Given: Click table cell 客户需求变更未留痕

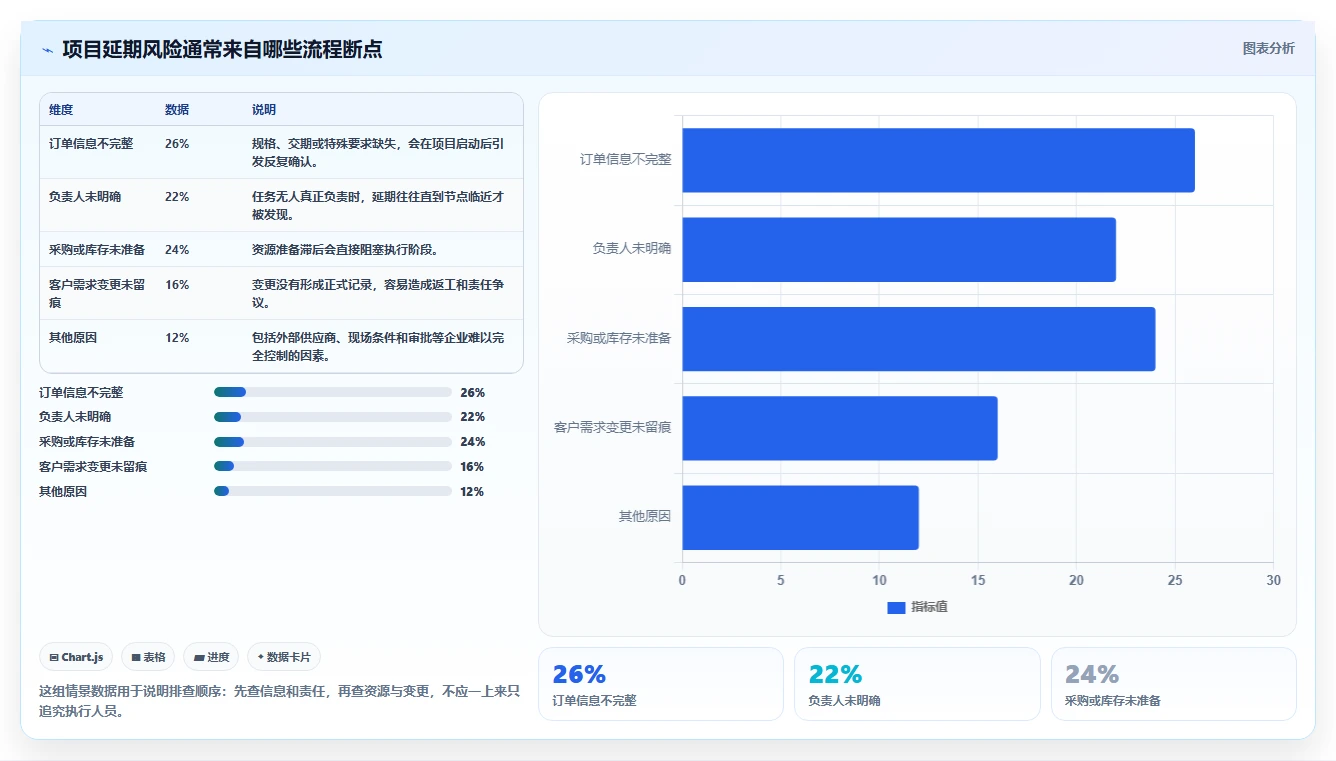Looking at the screenshot, I should [x=97, y=293].
